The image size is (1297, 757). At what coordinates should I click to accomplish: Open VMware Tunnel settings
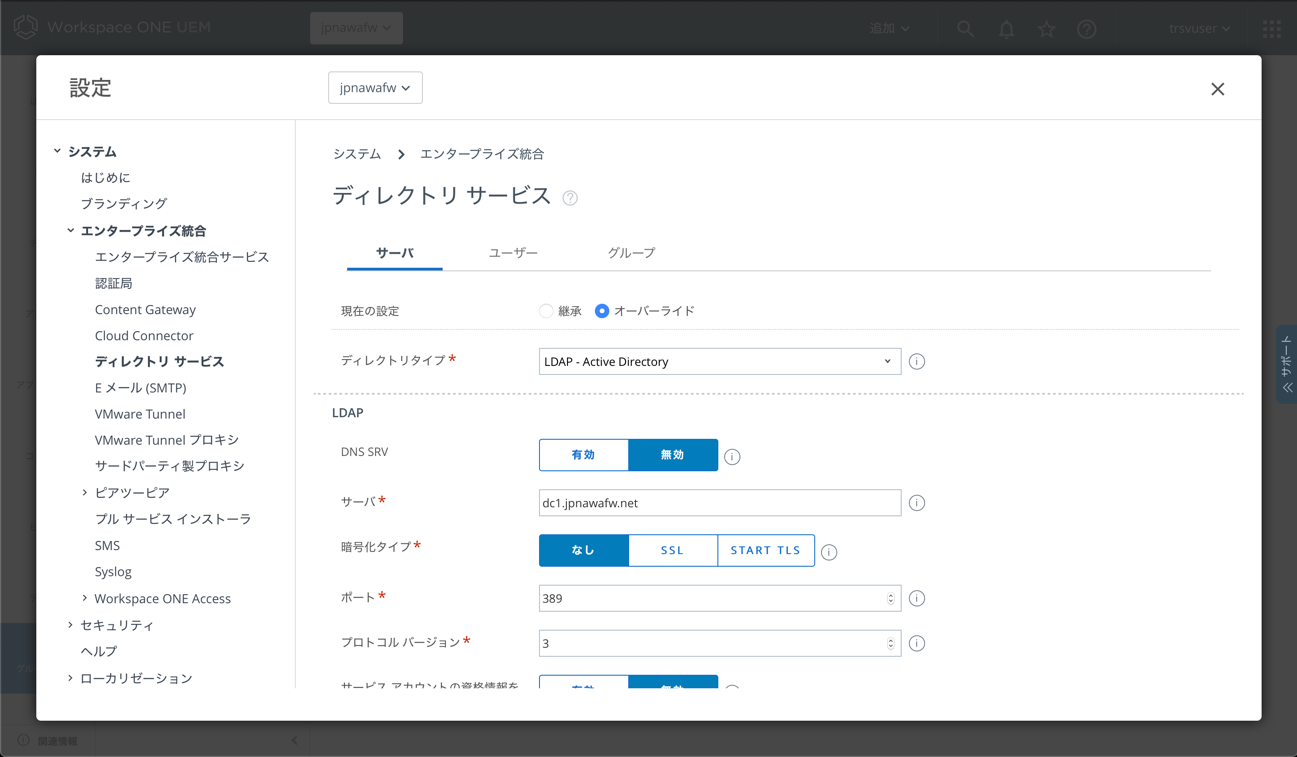click(x=140, y=414)
